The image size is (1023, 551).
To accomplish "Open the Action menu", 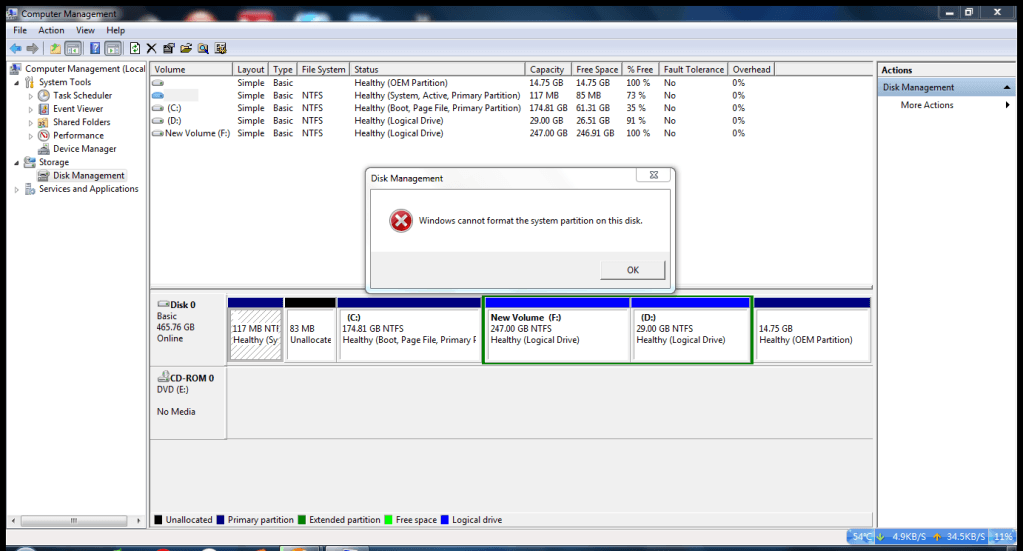I will tap(51, 30).
